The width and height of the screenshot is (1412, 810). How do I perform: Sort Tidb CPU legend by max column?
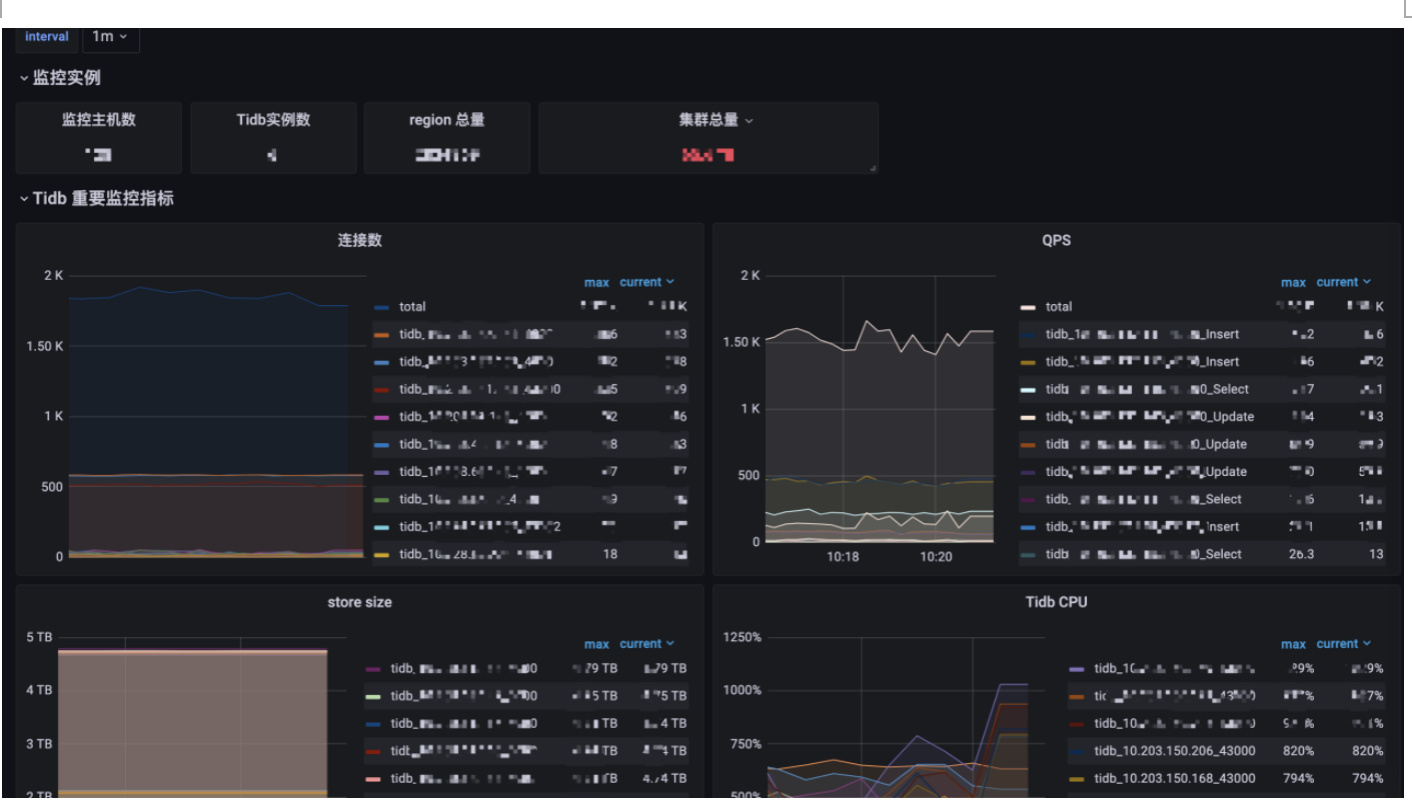click(x=1293, y=645)
